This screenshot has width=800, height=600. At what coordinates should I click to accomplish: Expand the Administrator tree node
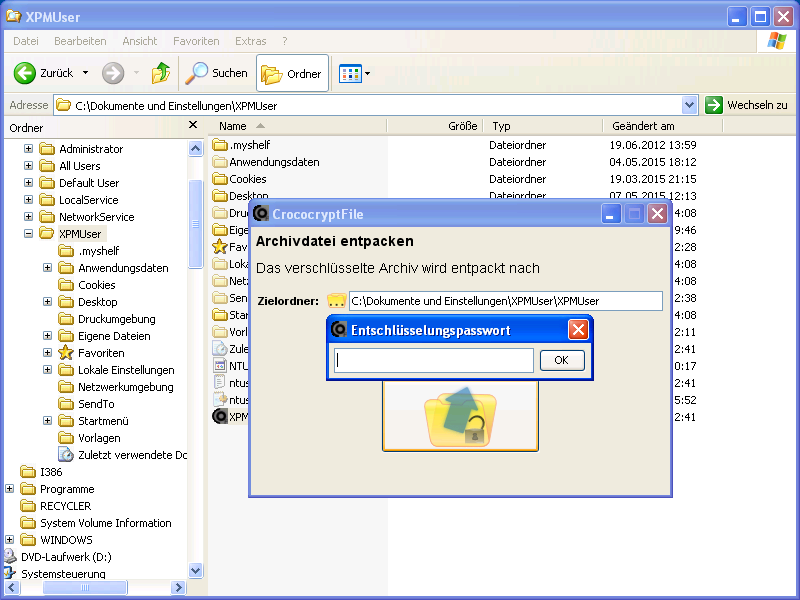tap(29, 149)
